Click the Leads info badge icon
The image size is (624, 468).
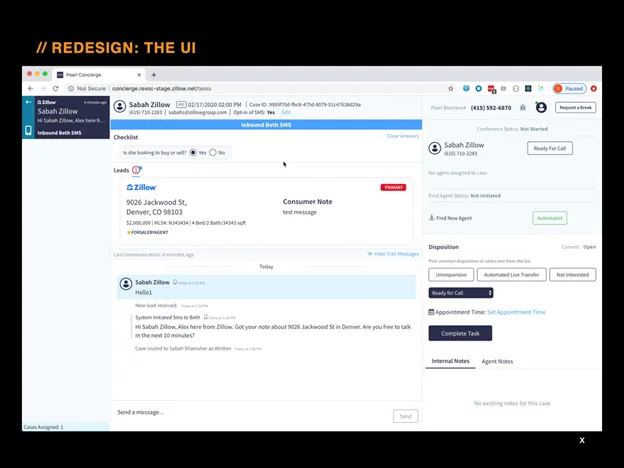pyautogui.click(x=137, y=170)
